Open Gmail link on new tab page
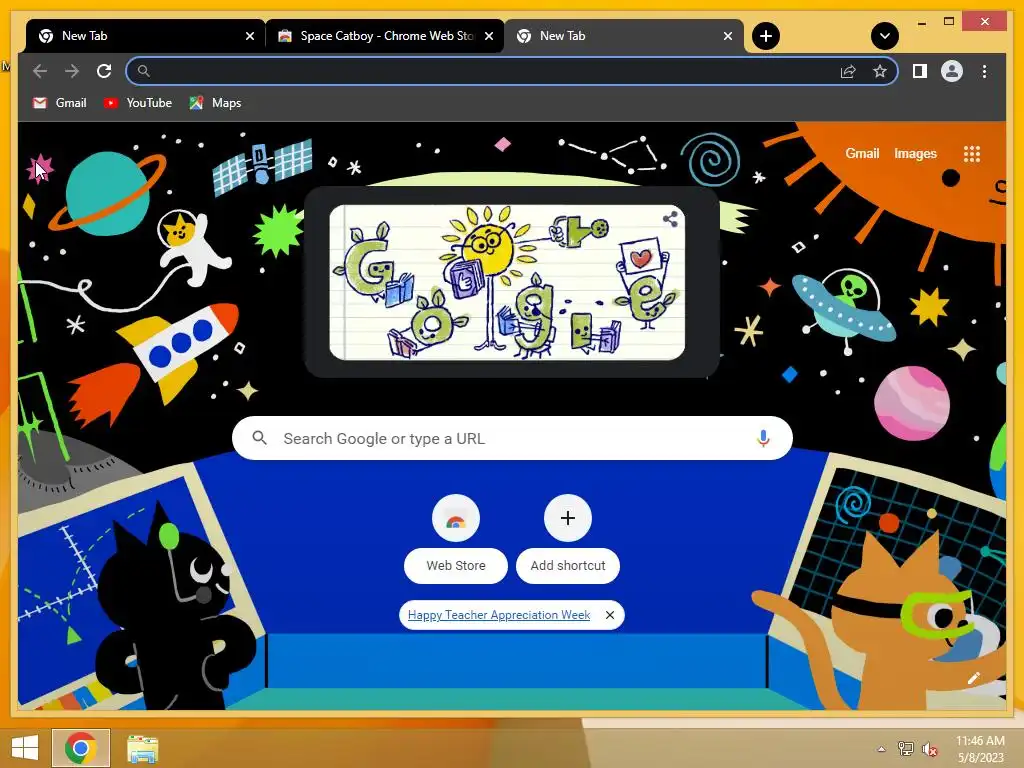1024x768 pixels. click(x=862, y=153)
